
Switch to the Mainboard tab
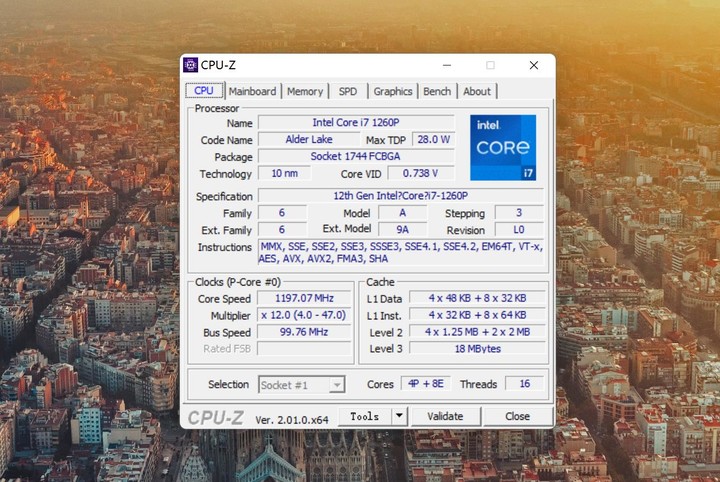[252, 91]
